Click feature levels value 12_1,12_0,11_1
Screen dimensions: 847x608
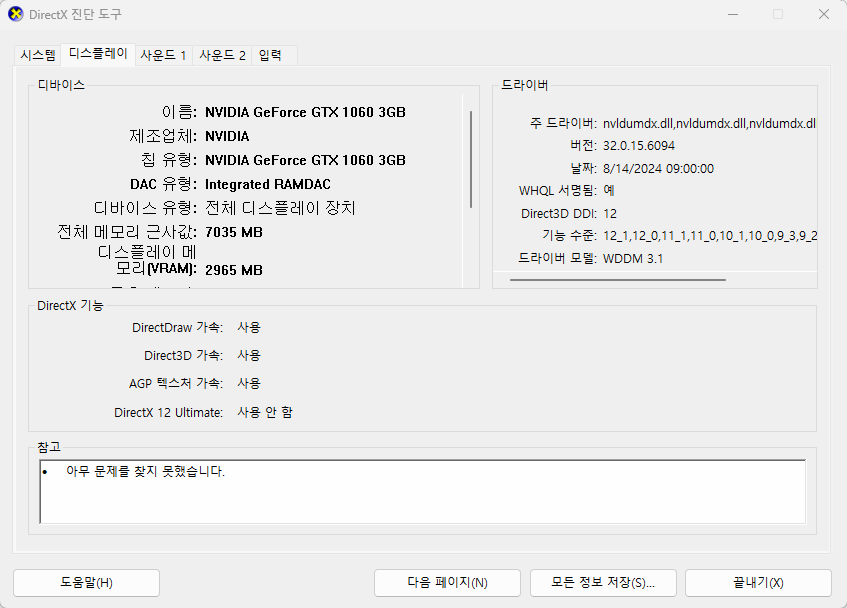(x=710, y=236)
